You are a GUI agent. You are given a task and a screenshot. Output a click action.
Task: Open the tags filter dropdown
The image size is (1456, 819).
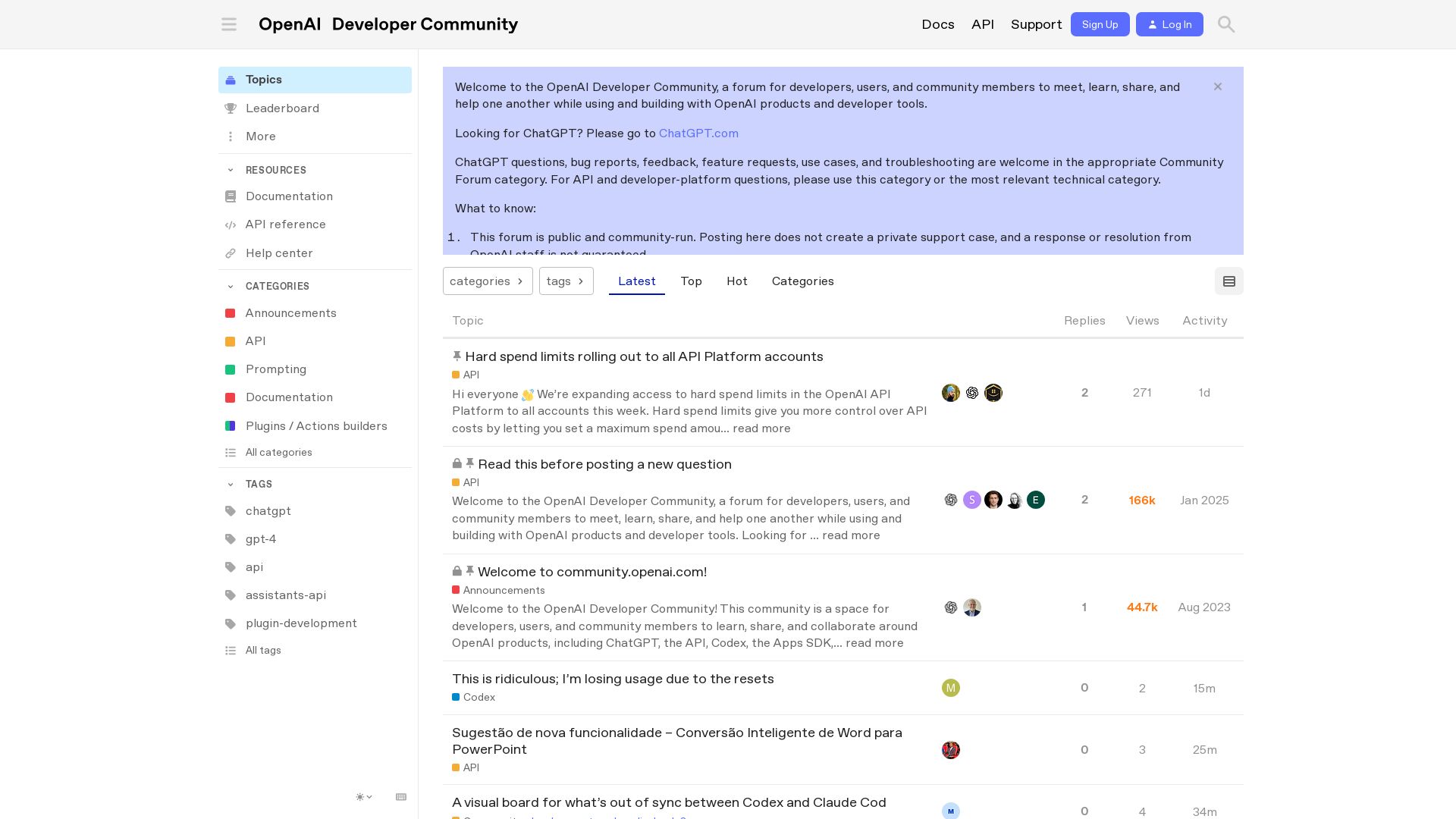[x=566, y=281]
